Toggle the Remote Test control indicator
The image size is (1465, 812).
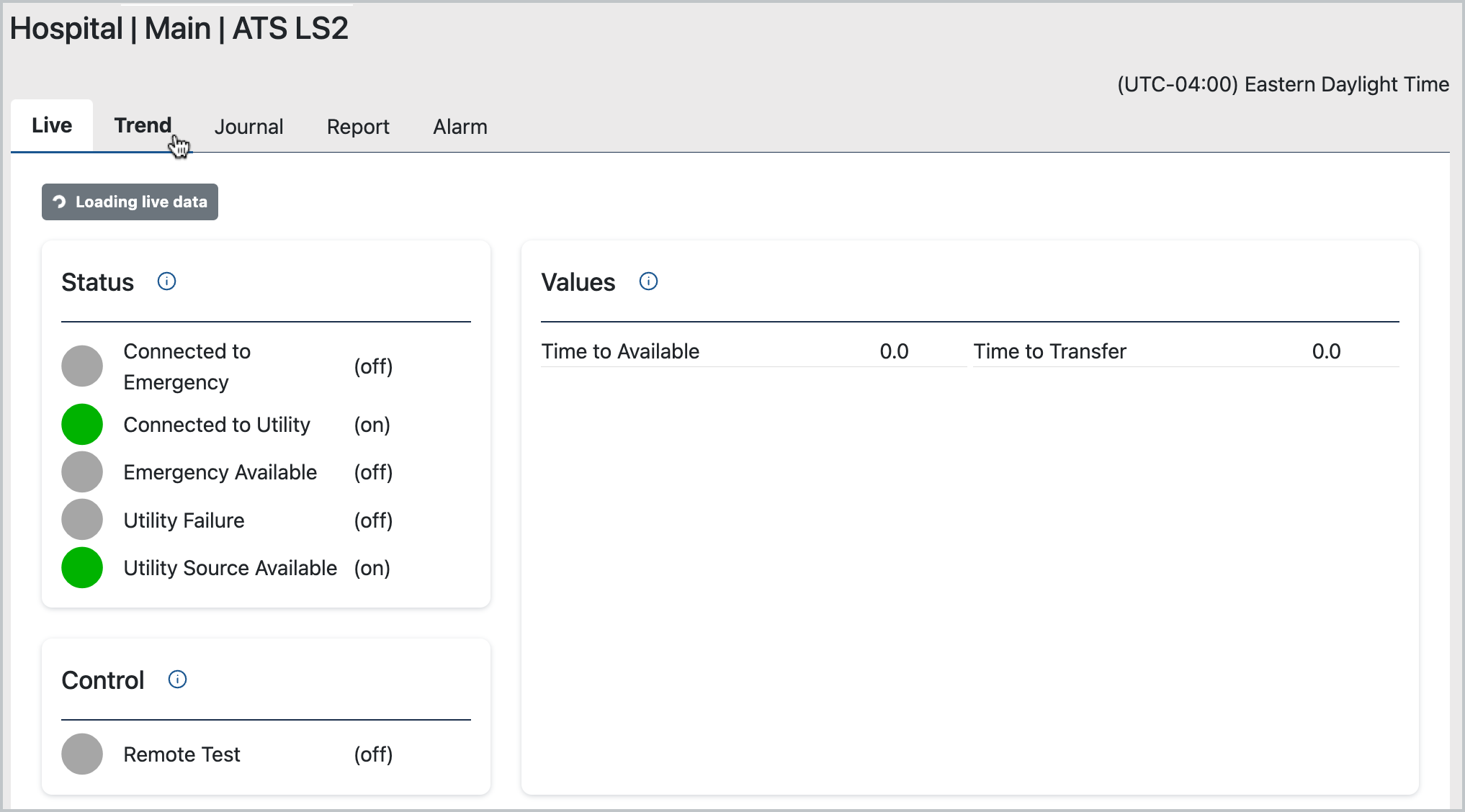(x=82, y=754)
